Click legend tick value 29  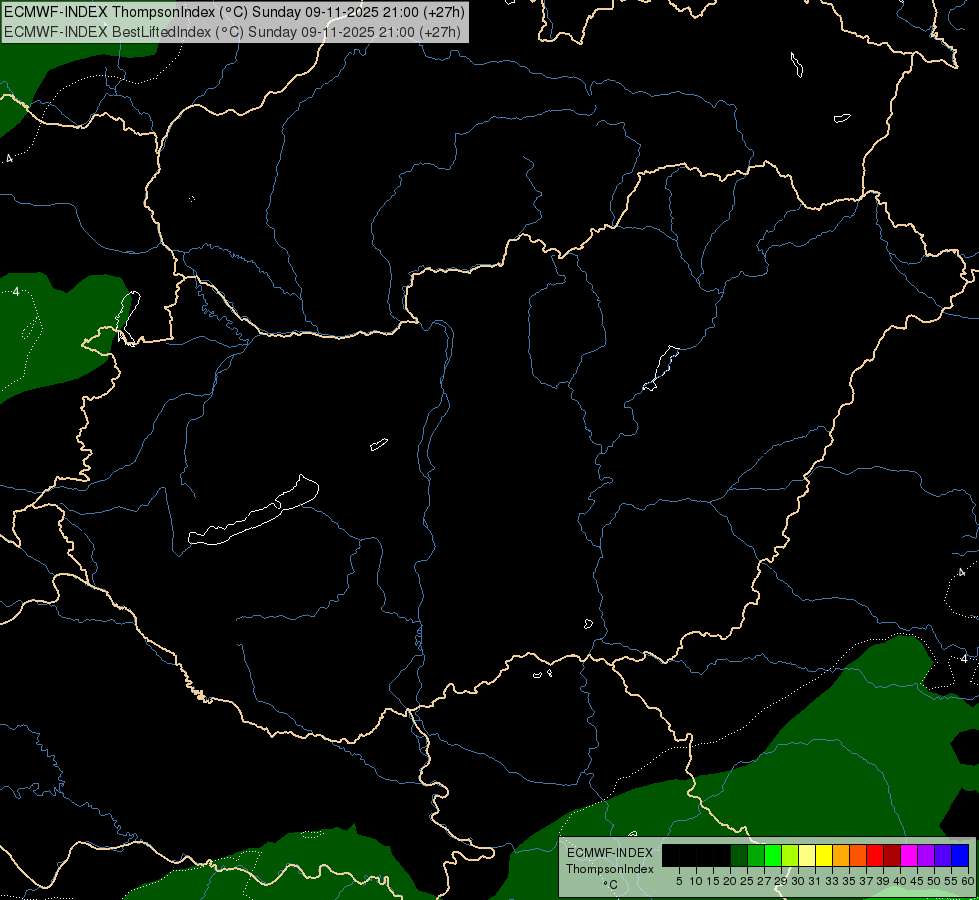click(781, 881)
